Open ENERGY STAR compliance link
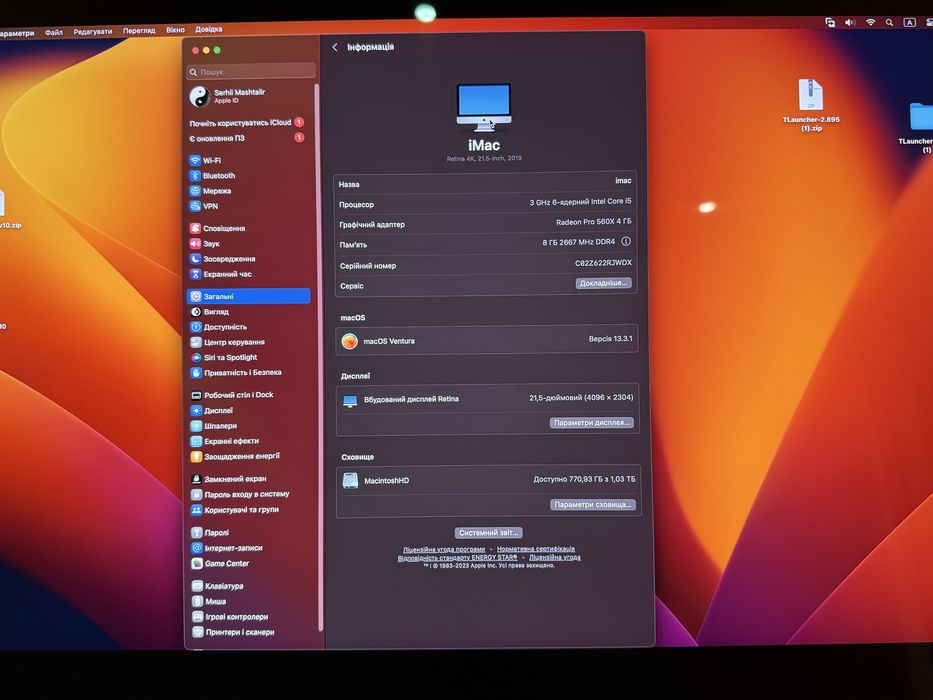Viewport: 933px width, 700px height. pos(458,558)
